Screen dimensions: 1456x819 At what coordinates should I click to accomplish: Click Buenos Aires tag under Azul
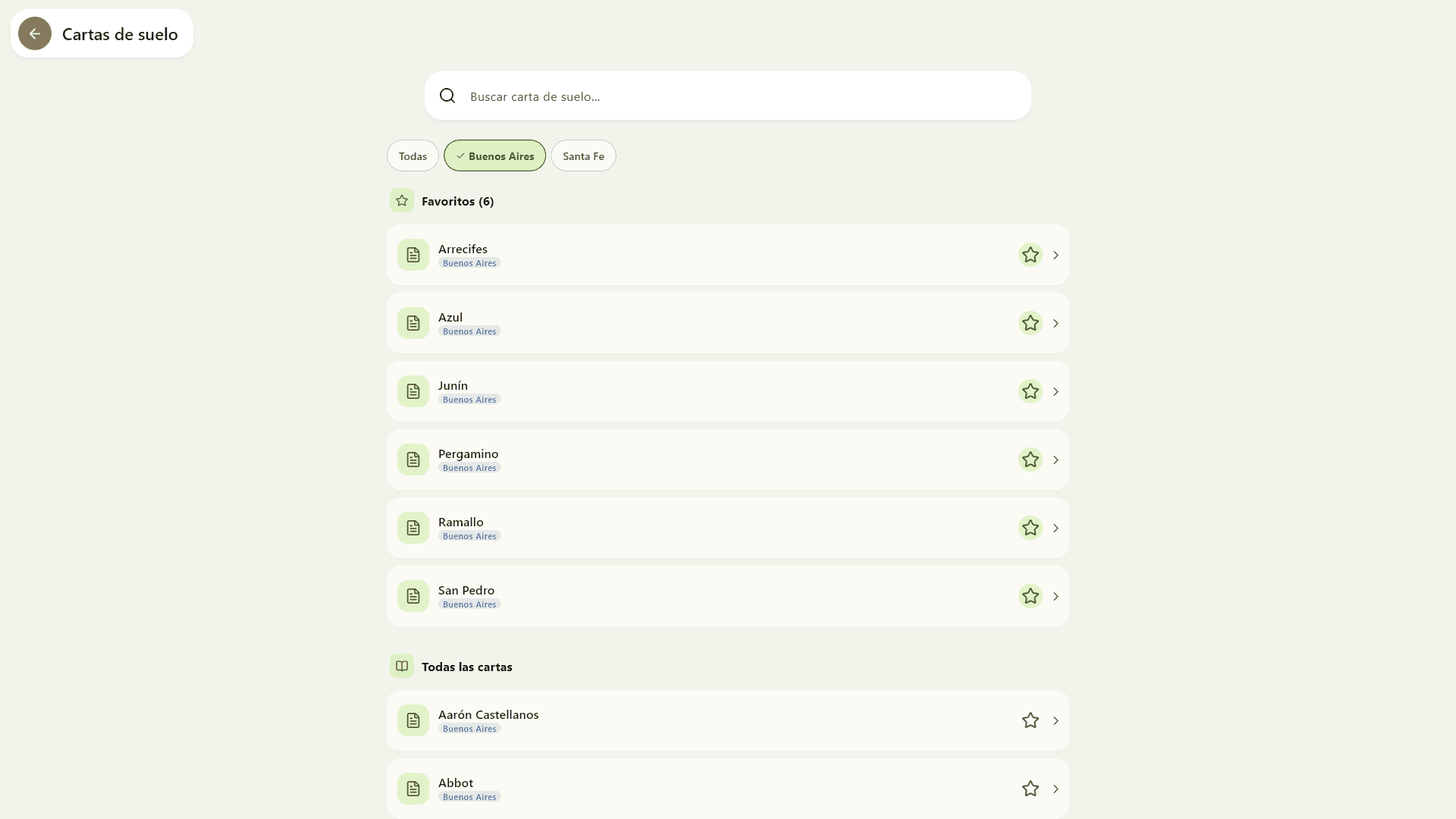[469, 331]
